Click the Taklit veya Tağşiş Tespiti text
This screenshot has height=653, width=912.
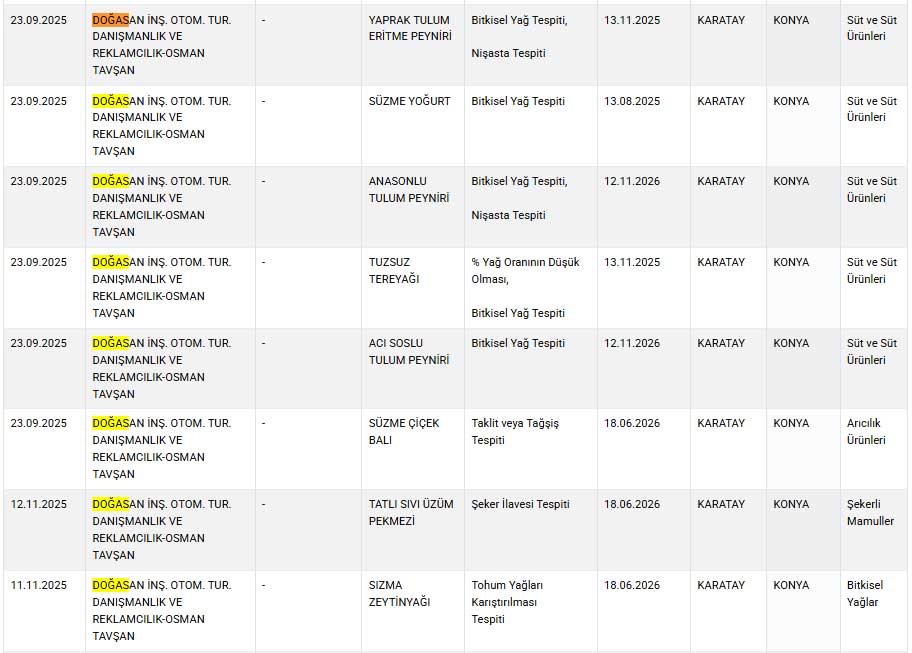click(515, 432)
